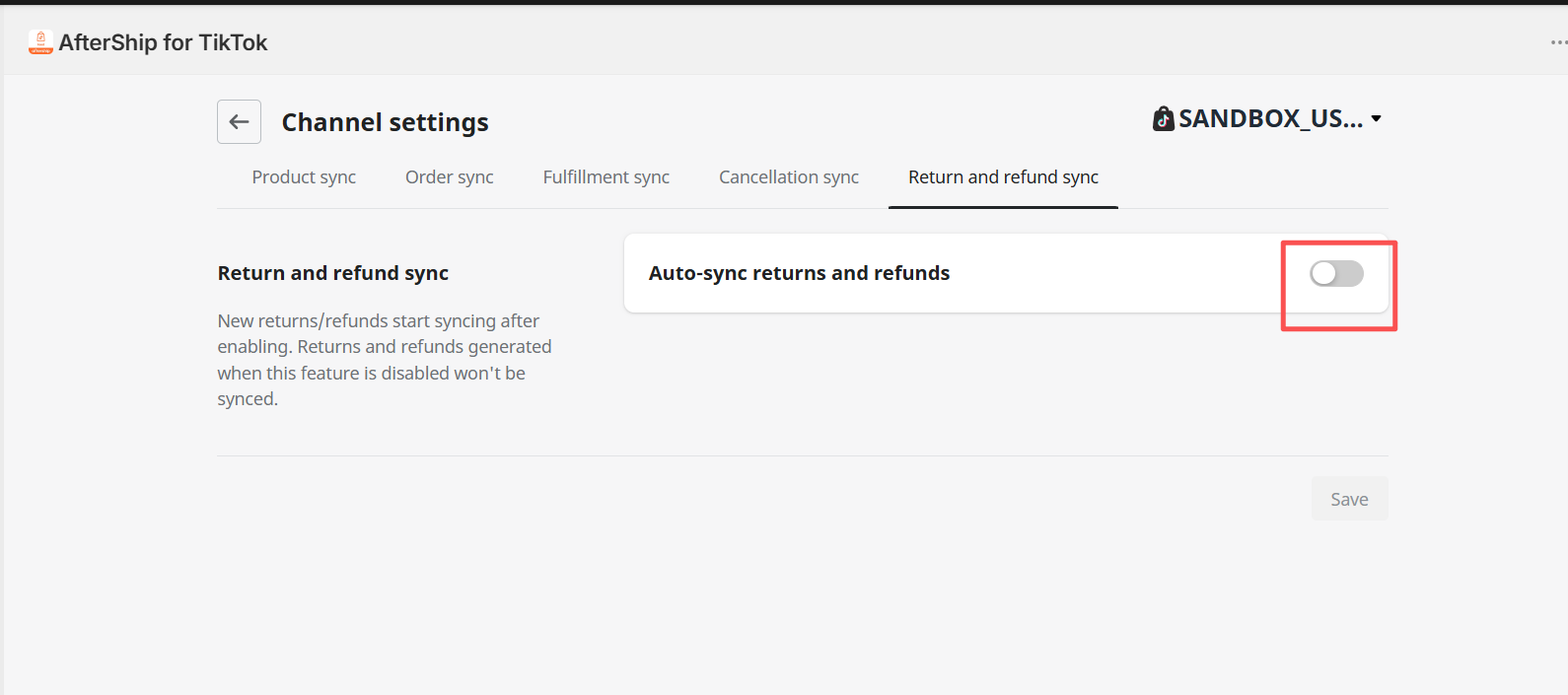1568x695 pixels.
Task: Click the Channel settings heading
Action: [385, 122]
